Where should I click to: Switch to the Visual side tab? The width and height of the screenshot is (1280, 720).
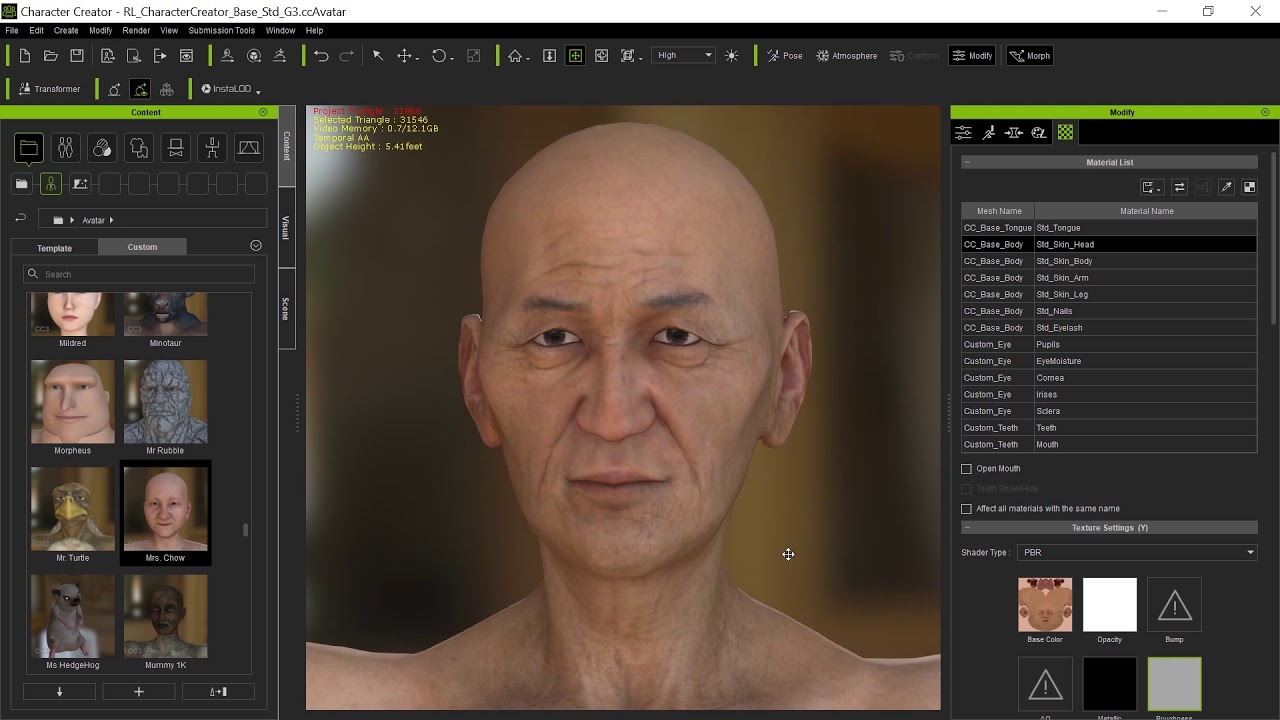point(286,228)
